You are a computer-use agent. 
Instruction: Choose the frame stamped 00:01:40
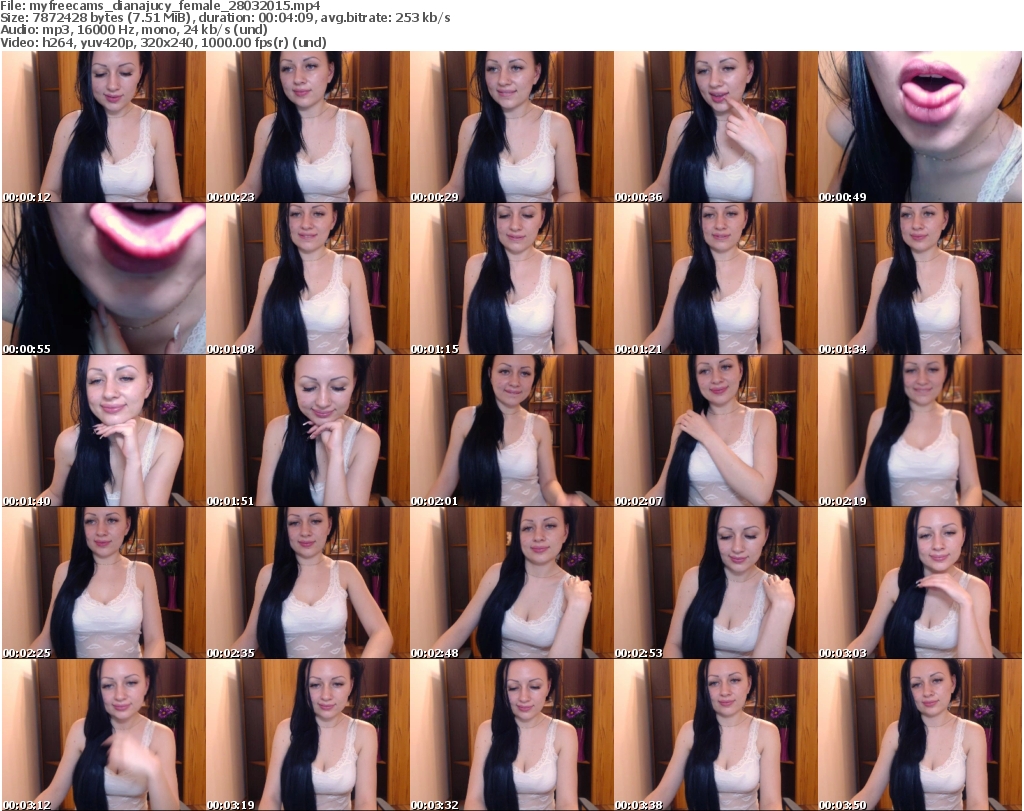[104, 431]
